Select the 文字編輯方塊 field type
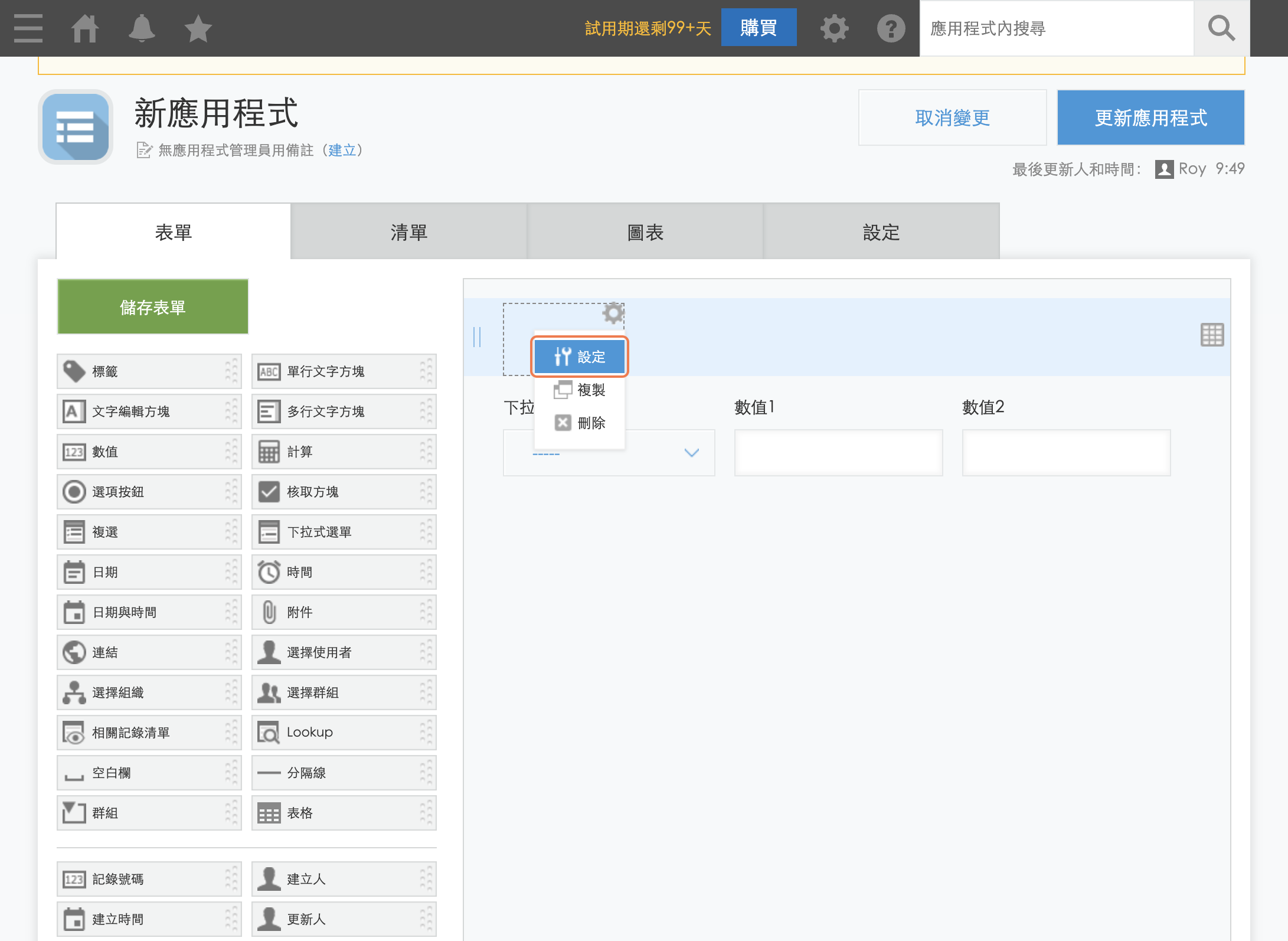 tap(149, 411)
